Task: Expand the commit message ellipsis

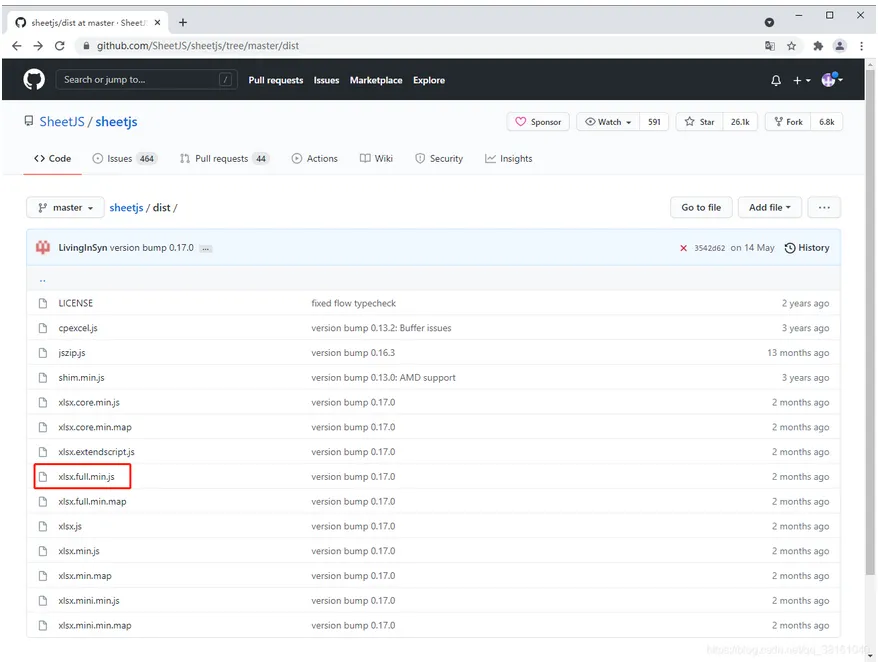Action: click(206, 249)
